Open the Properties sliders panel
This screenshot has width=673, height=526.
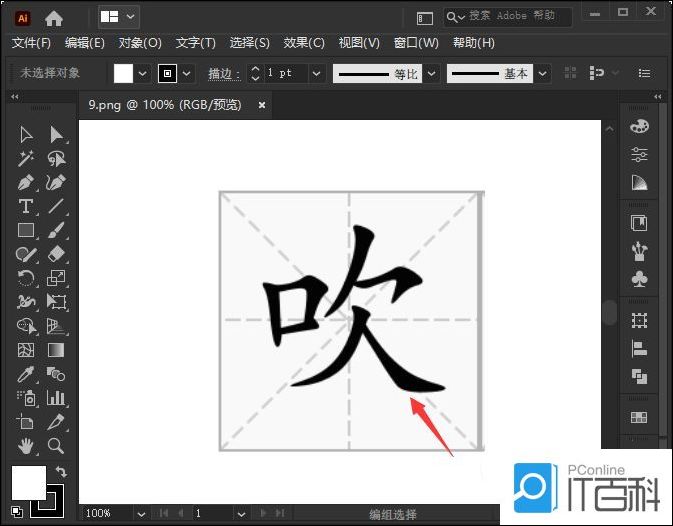point(639,154)
